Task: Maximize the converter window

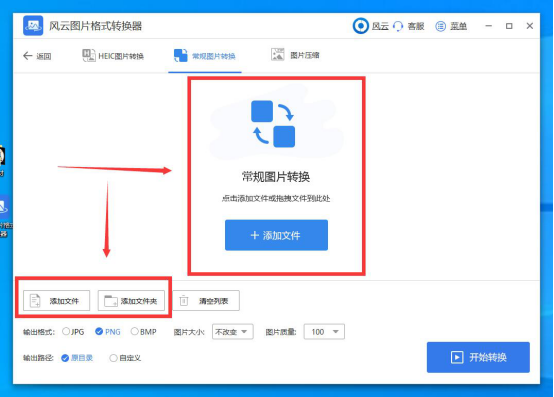Action: (509, 26)
